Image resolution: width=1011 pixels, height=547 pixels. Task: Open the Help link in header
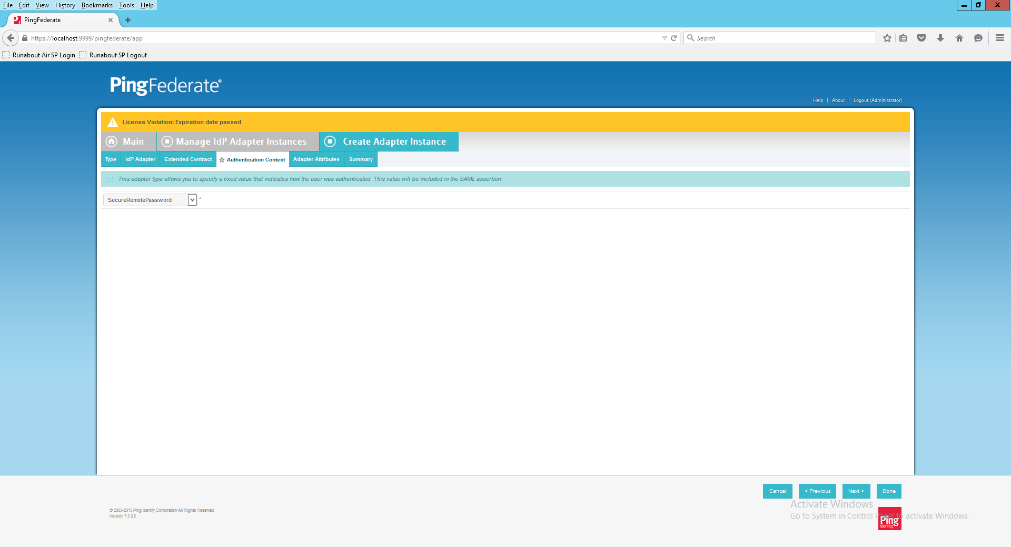click(x=818, y=100)
